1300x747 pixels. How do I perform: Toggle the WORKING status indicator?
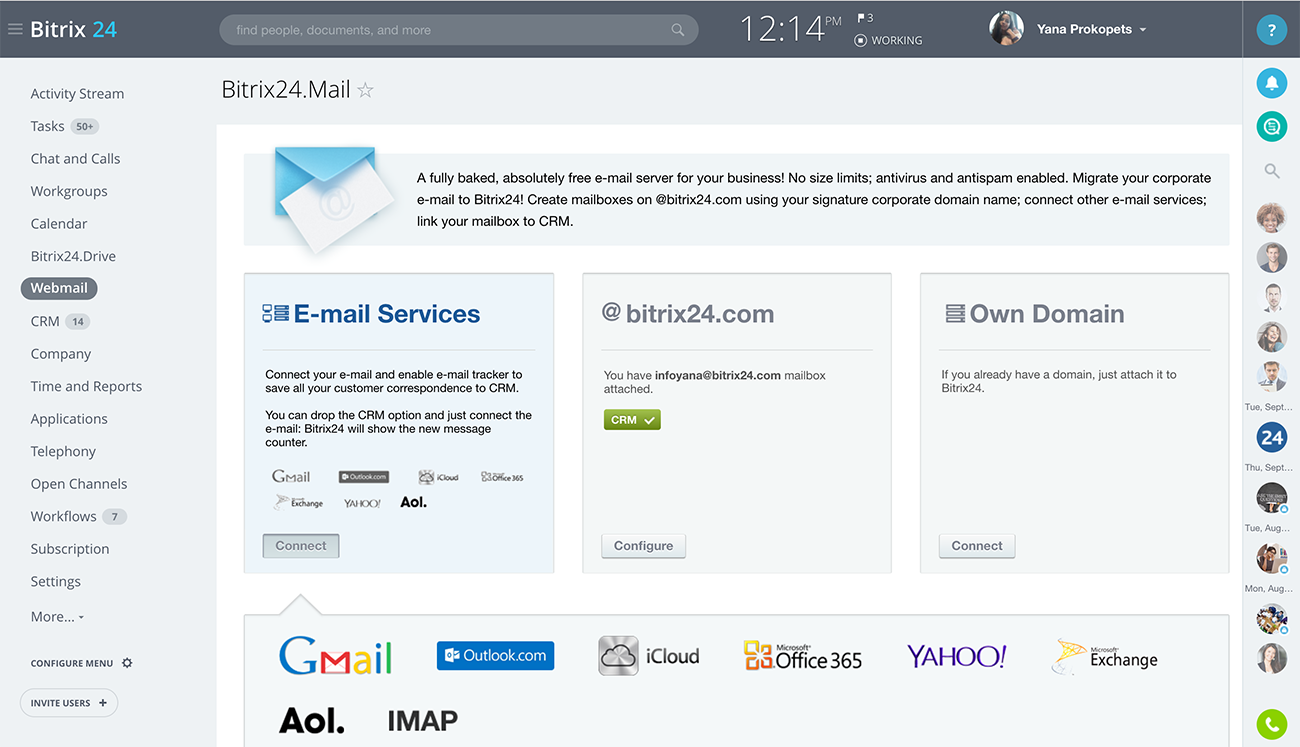pyautogui.click(x=888, y=40)
